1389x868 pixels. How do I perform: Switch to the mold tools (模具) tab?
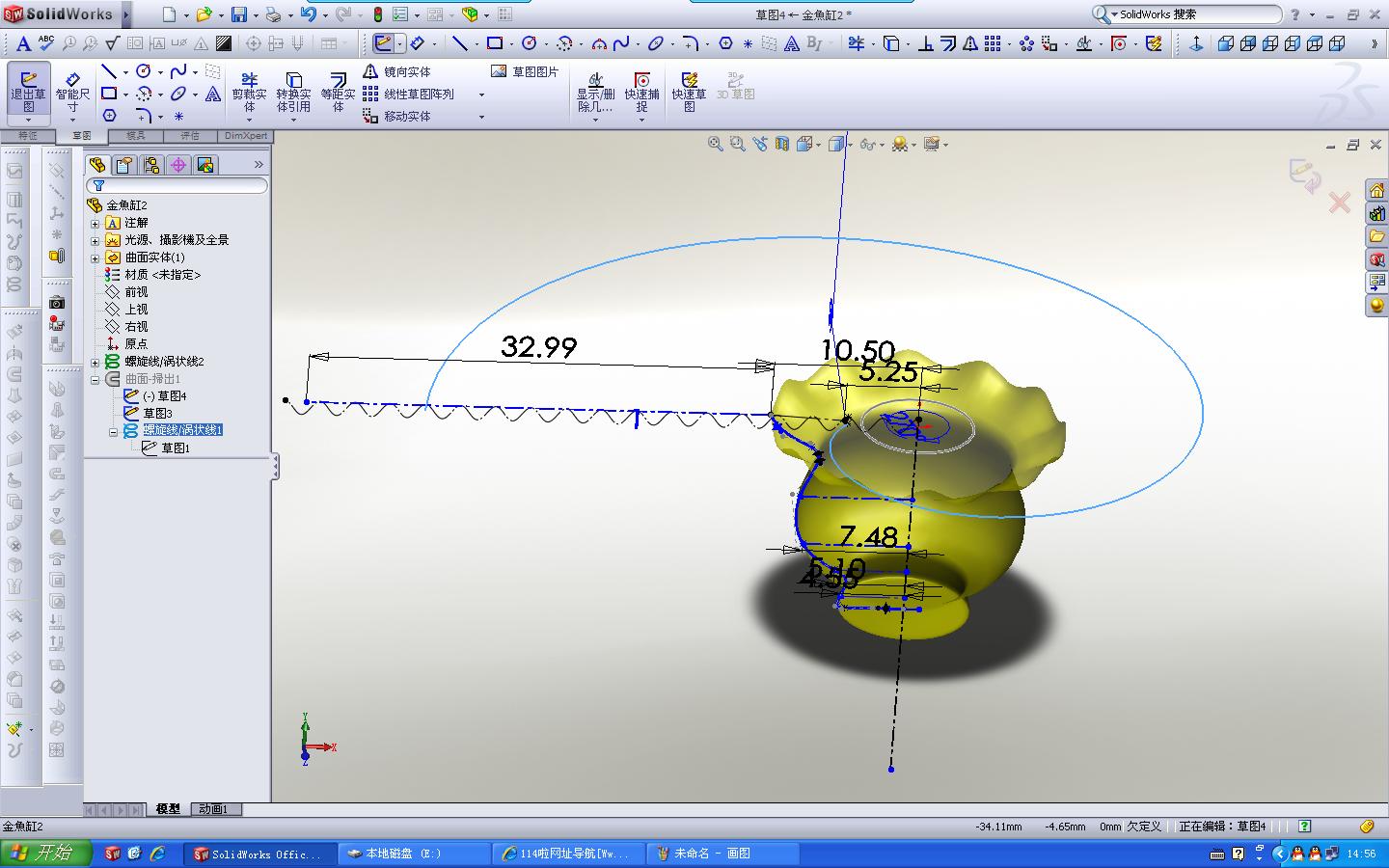point(136,136)
